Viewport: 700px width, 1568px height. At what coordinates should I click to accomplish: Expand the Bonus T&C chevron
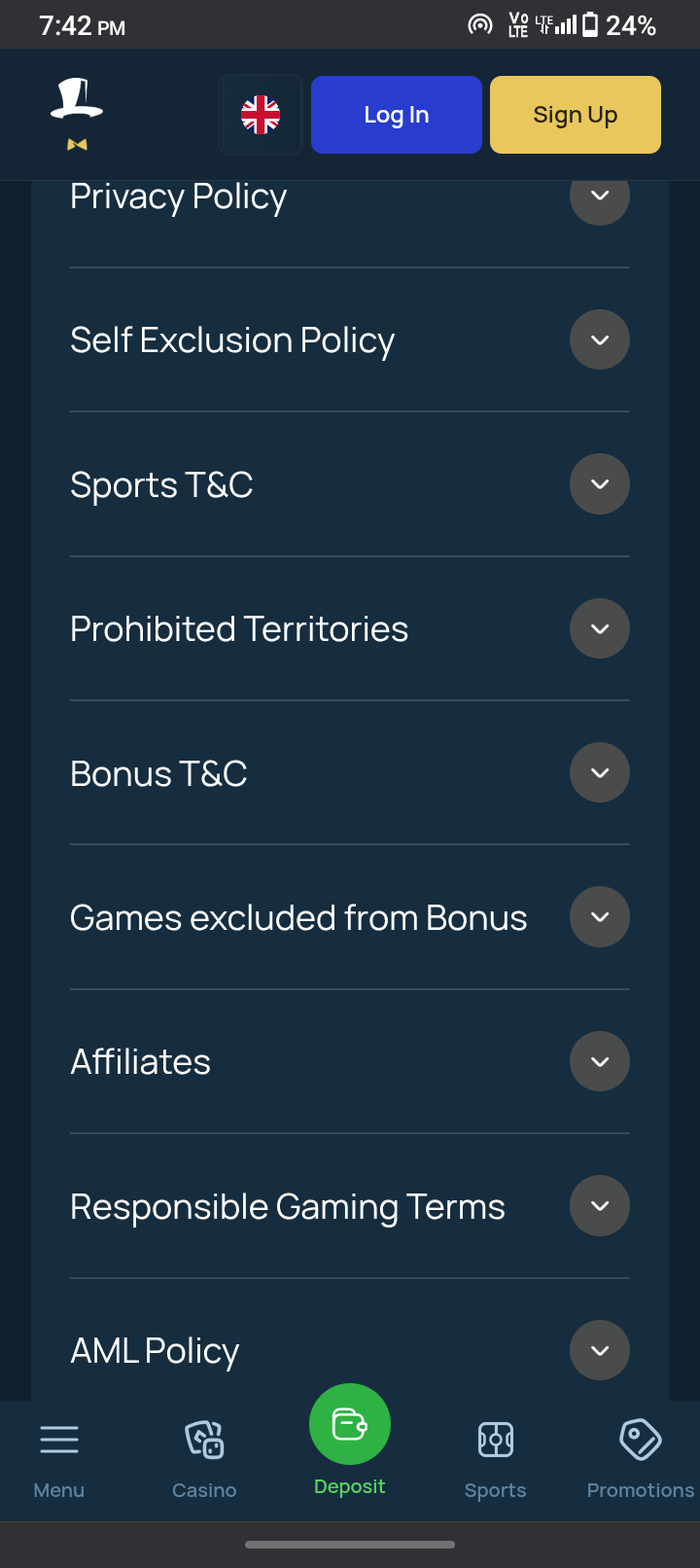click(x=600, y=772)
